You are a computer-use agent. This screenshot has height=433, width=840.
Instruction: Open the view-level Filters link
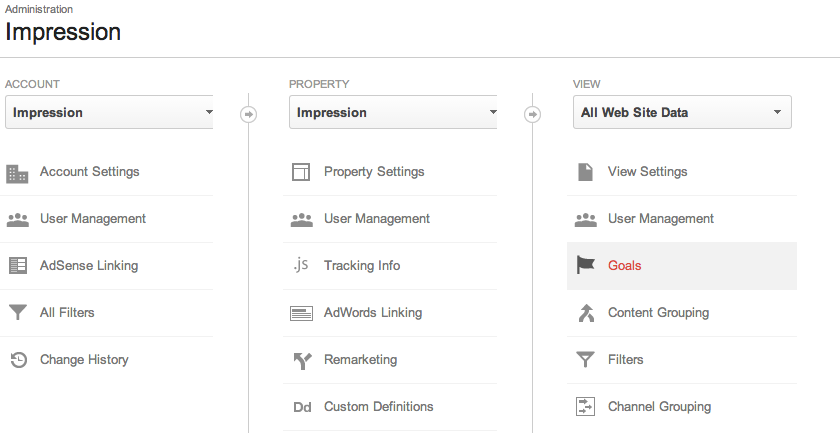(625, 360)
